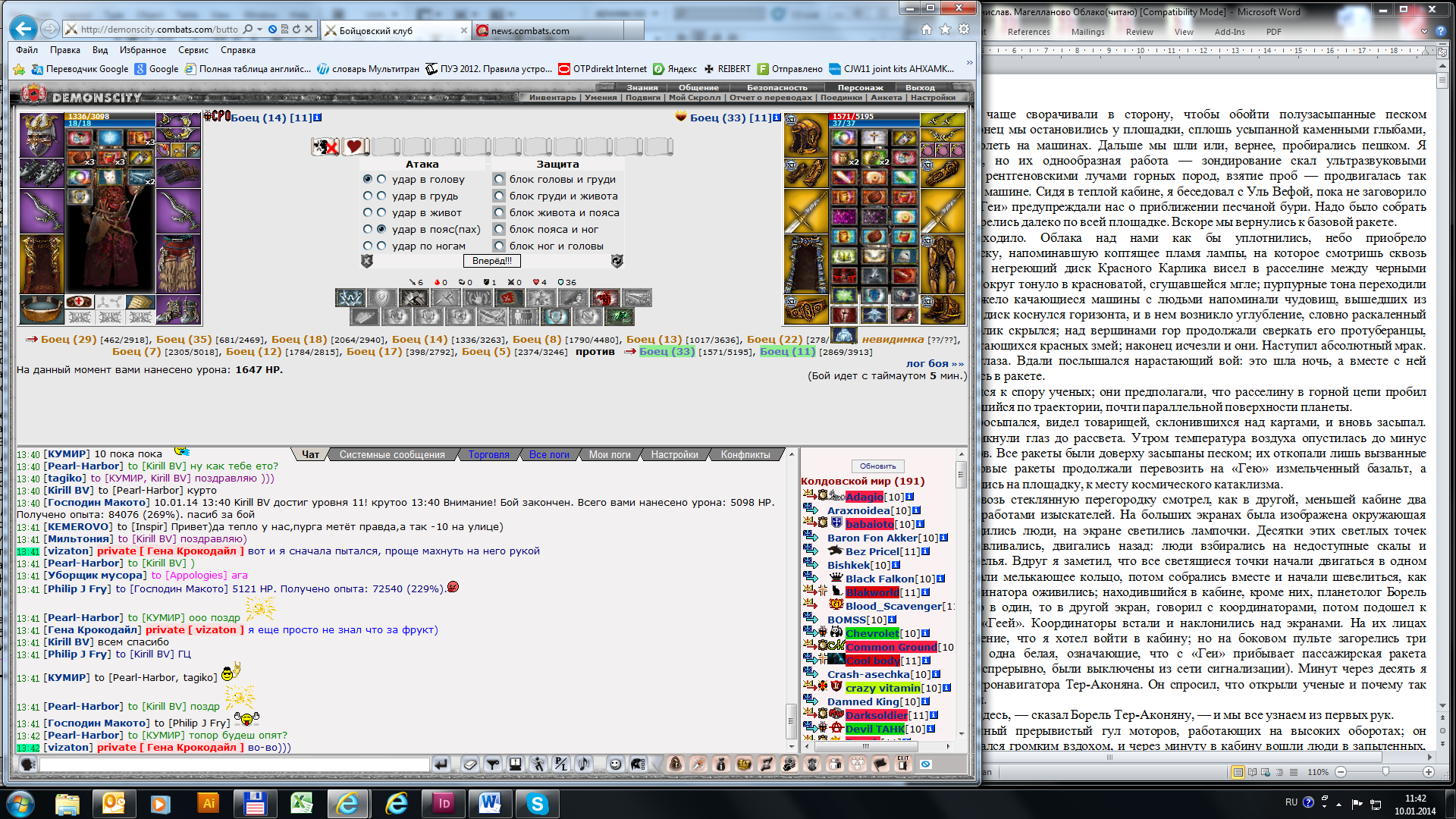Viewport: 1456px width, 819px height.
Task: Open Skype from the taskbar
Action: click(x=537, y=803)
